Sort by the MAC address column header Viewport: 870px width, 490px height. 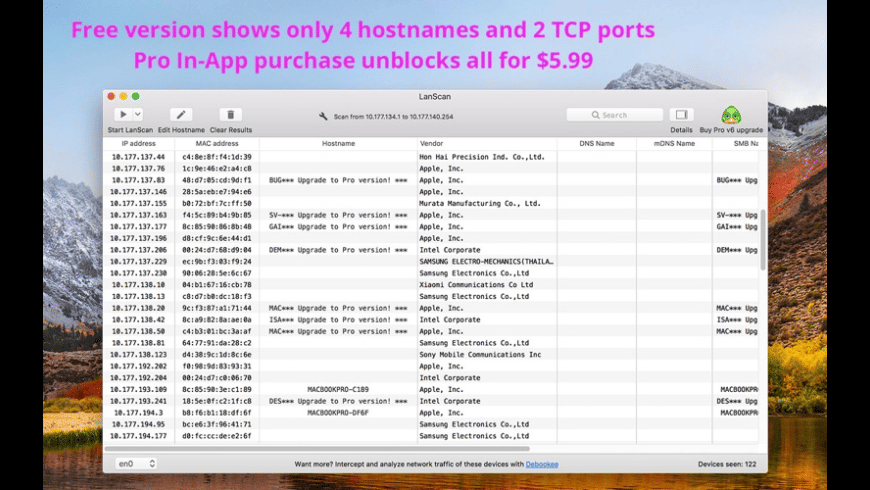click(217, 143)
